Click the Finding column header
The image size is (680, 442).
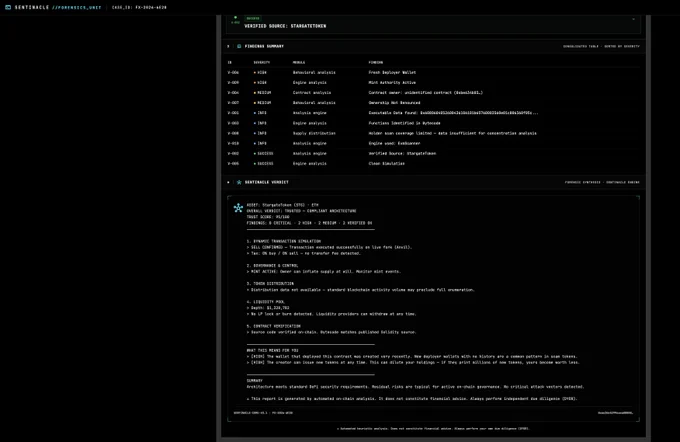tap(376, 62)
